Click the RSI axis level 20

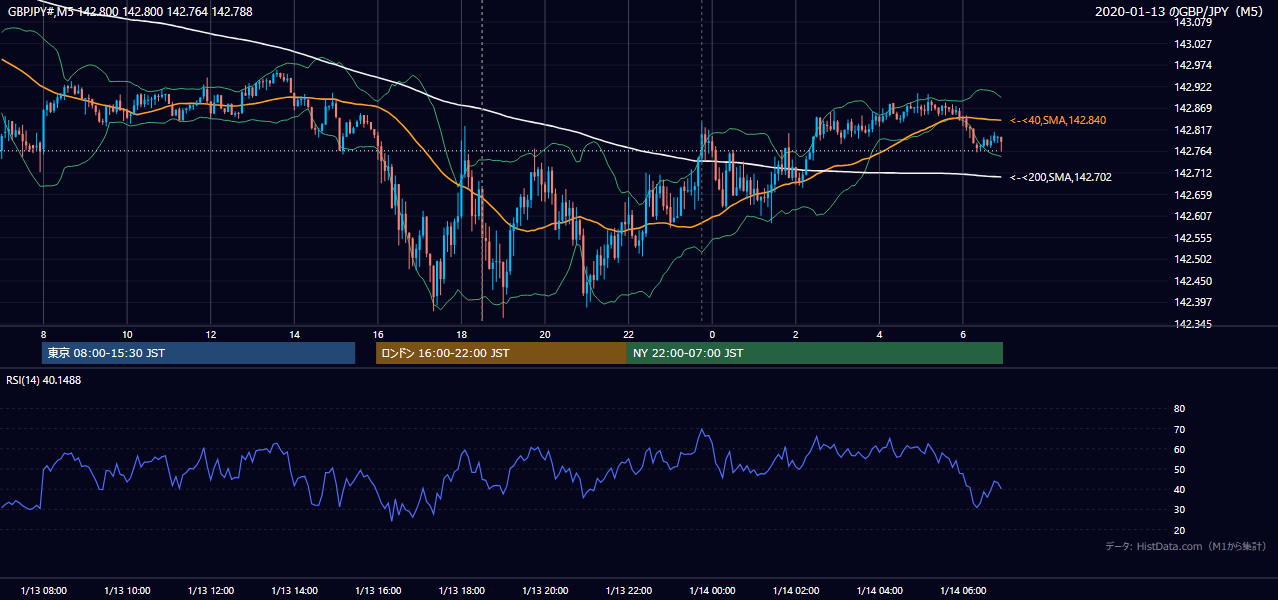[x=1179, y=531]
